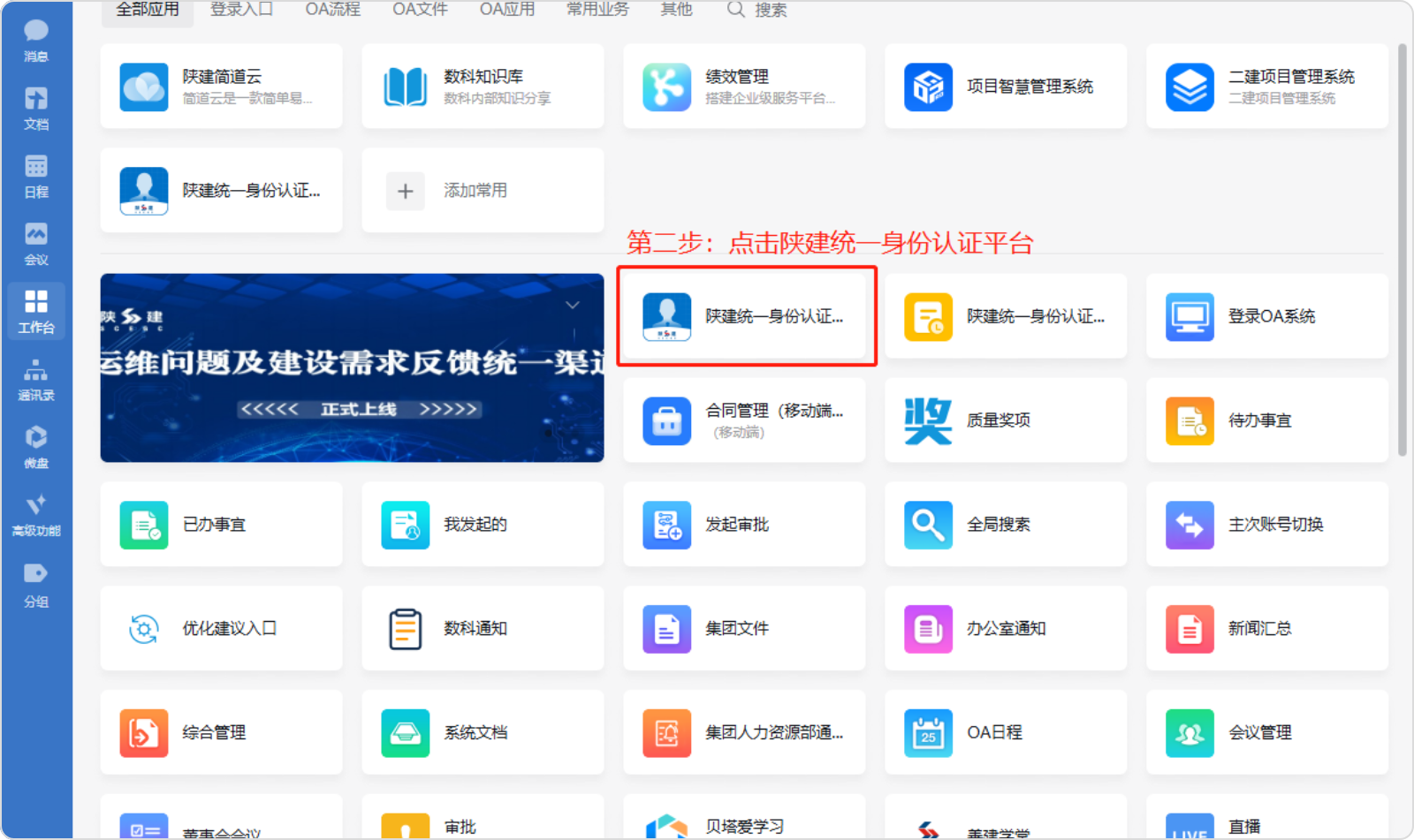
Task: Launch the 登录OA系统 app
Action: click(x=1266, y=316)
